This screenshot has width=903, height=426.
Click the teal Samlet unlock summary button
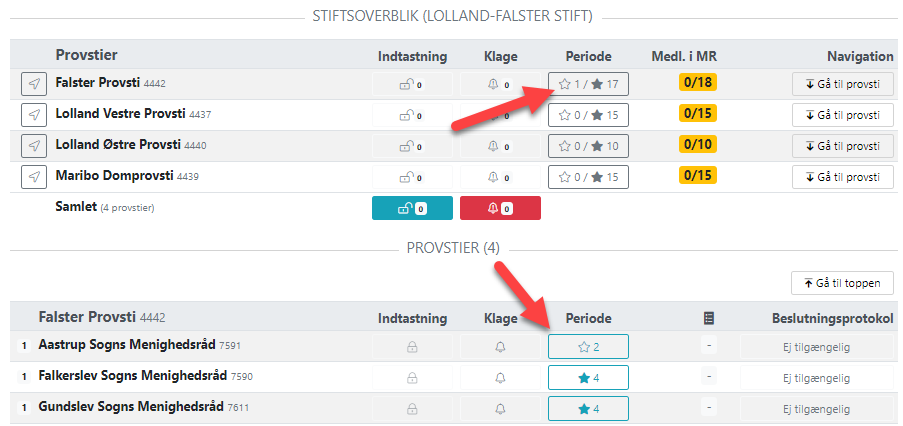412,208
